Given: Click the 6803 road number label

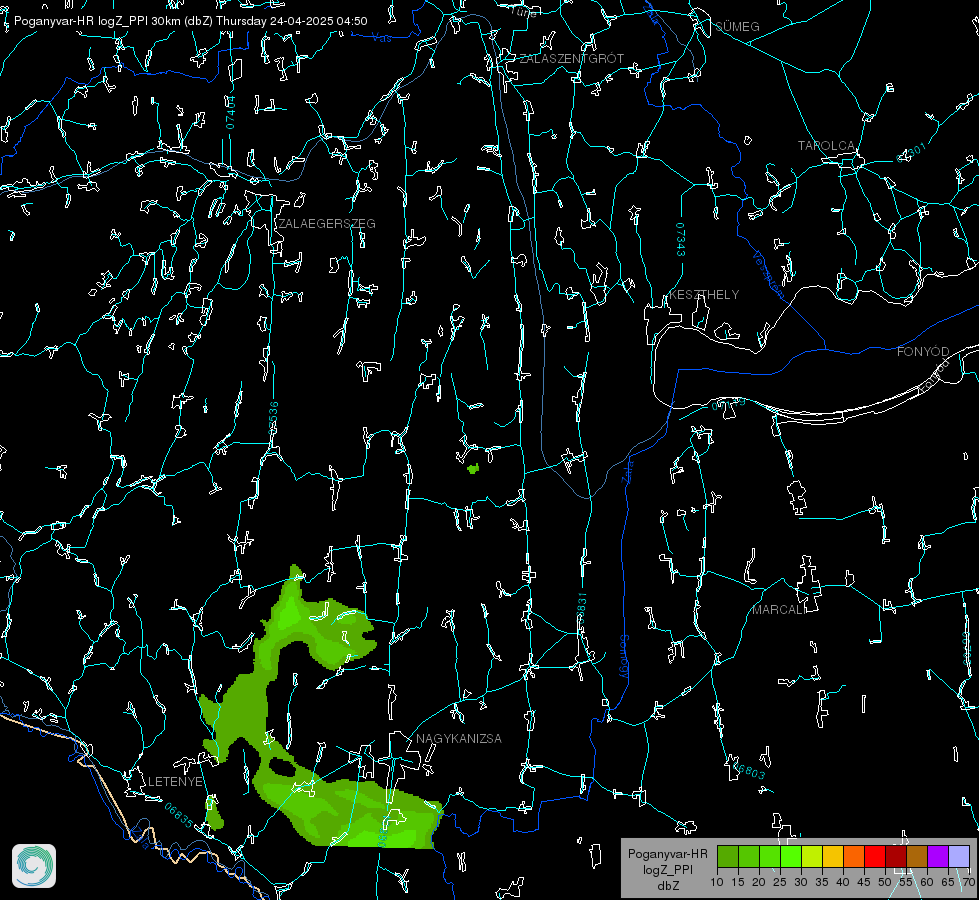Looking at the screenshot, I should 749,771.
